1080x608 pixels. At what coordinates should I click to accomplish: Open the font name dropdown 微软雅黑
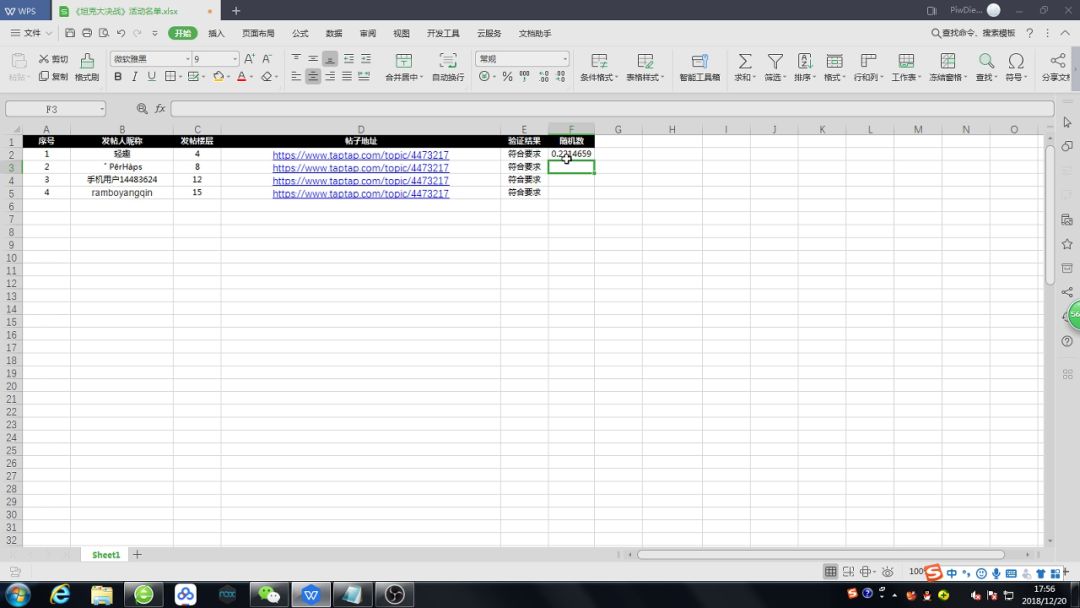148,59
